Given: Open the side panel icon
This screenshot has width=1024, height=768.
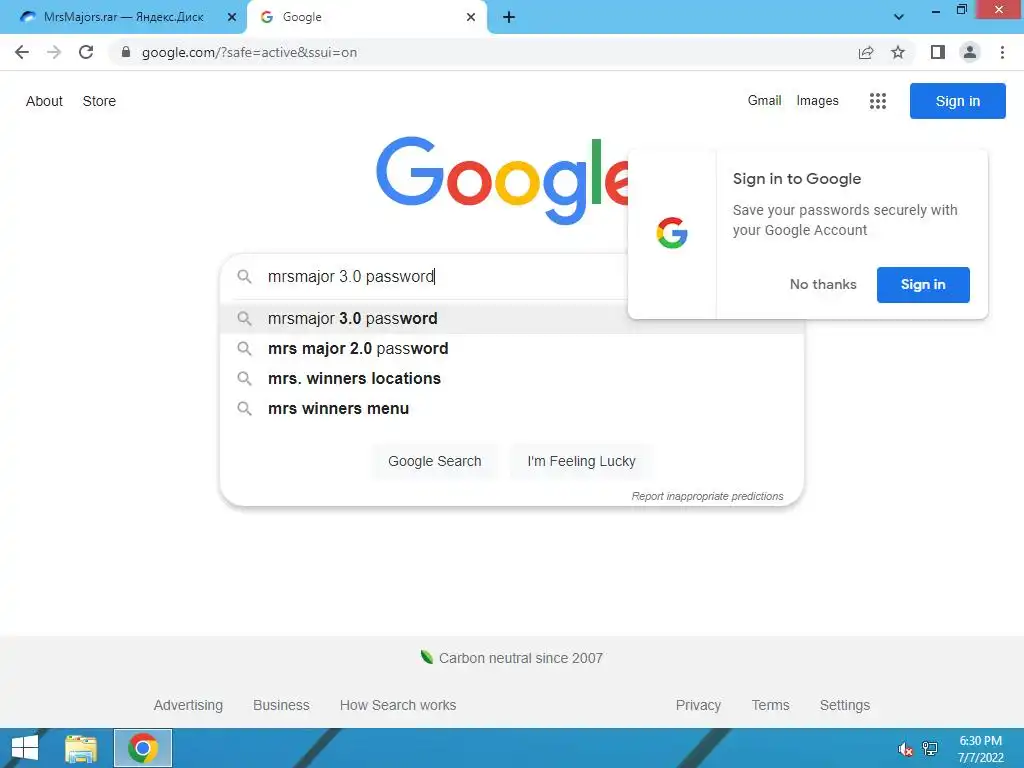Looking at the screenshot, I should tap(938, 52).
